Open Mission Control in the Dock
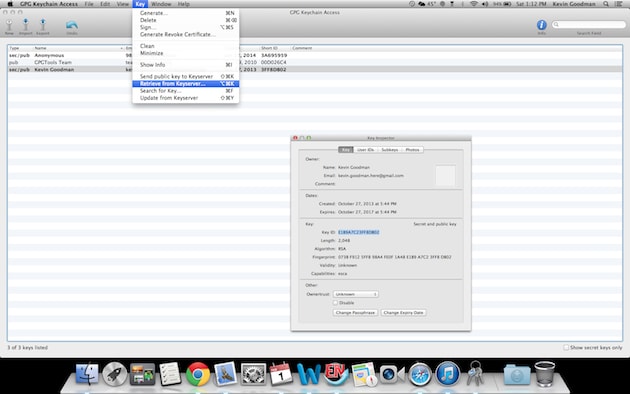The height and width of the screenshot is (394, 630). point(142,374)
